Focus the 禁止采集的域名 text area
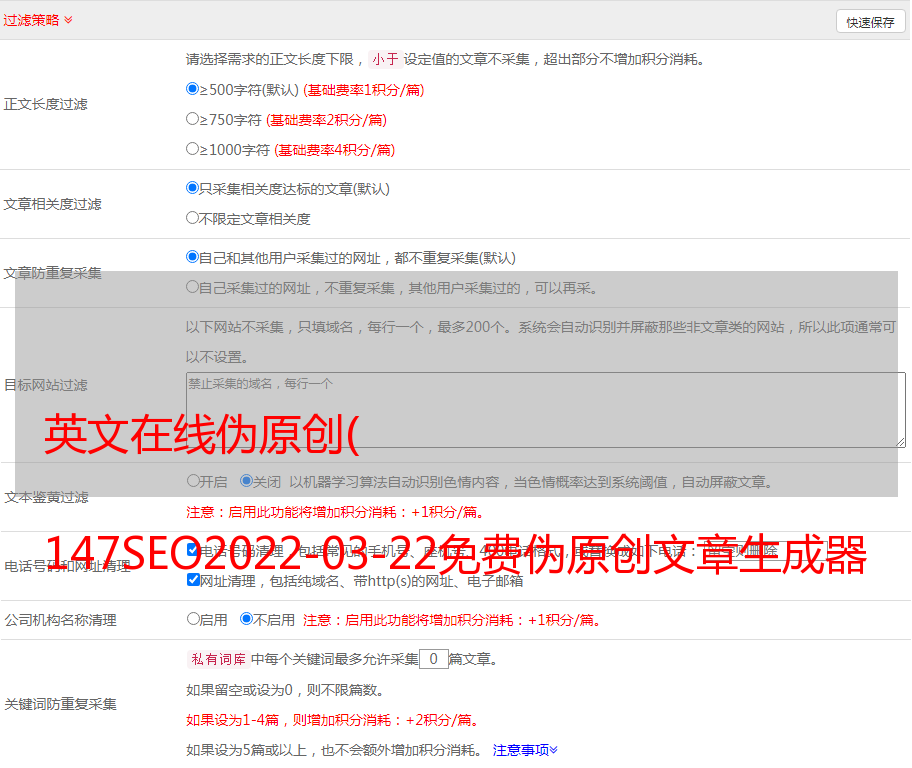The image size is (912, 768). click(546, 410)
